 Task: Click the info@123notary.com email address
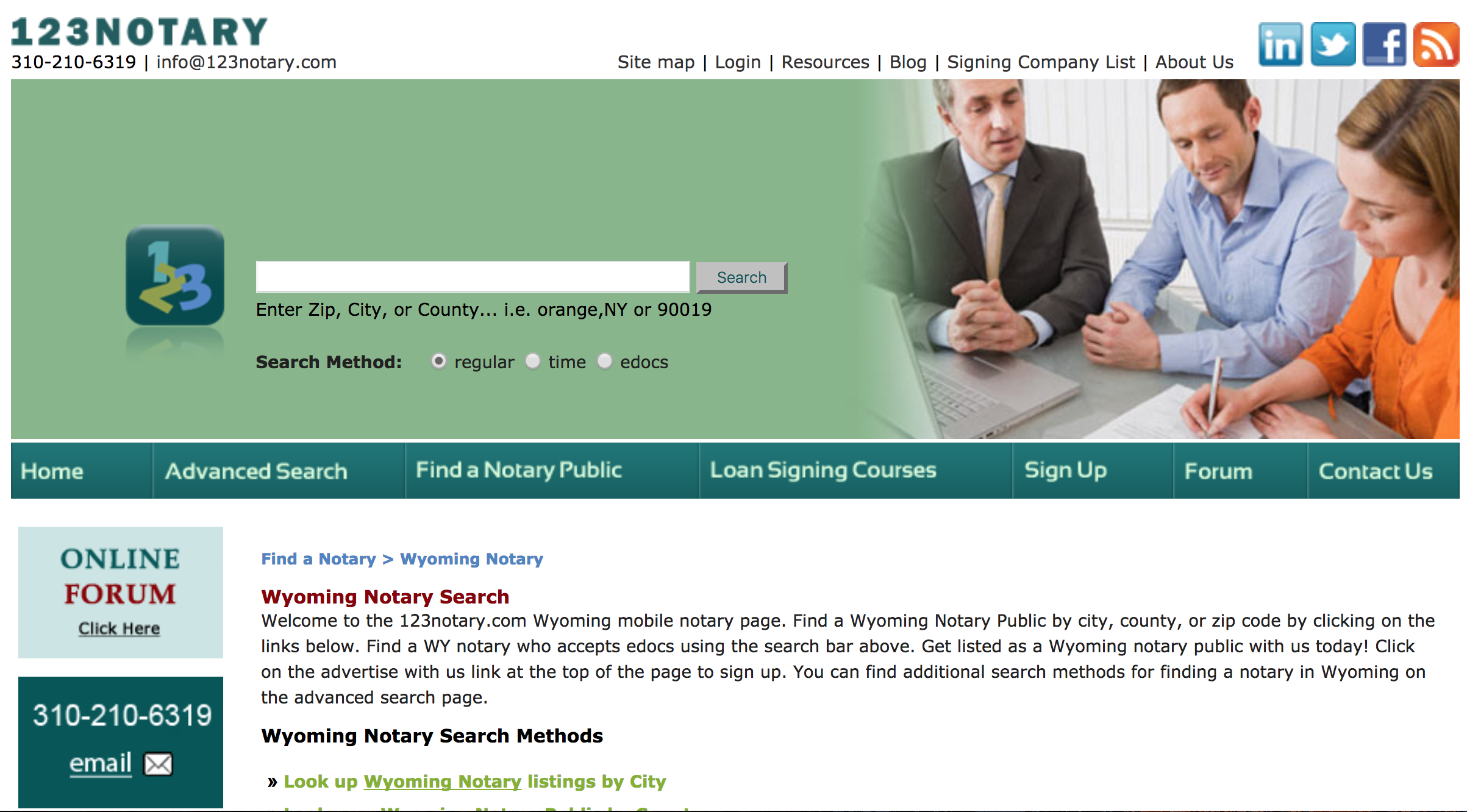click(x=246, y=62)
